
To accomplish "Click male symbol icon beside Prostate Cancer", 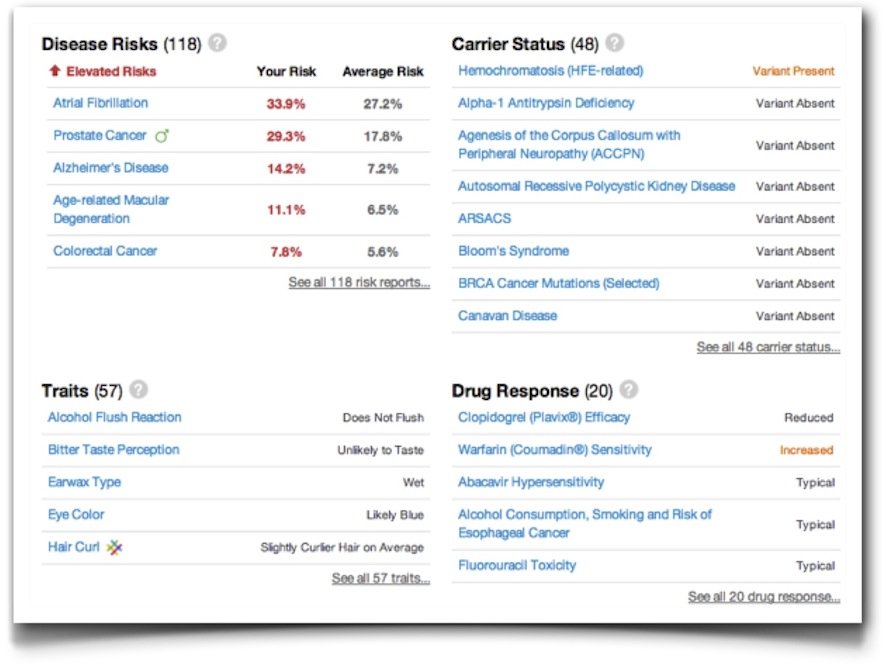I will [x=162, y=136].
